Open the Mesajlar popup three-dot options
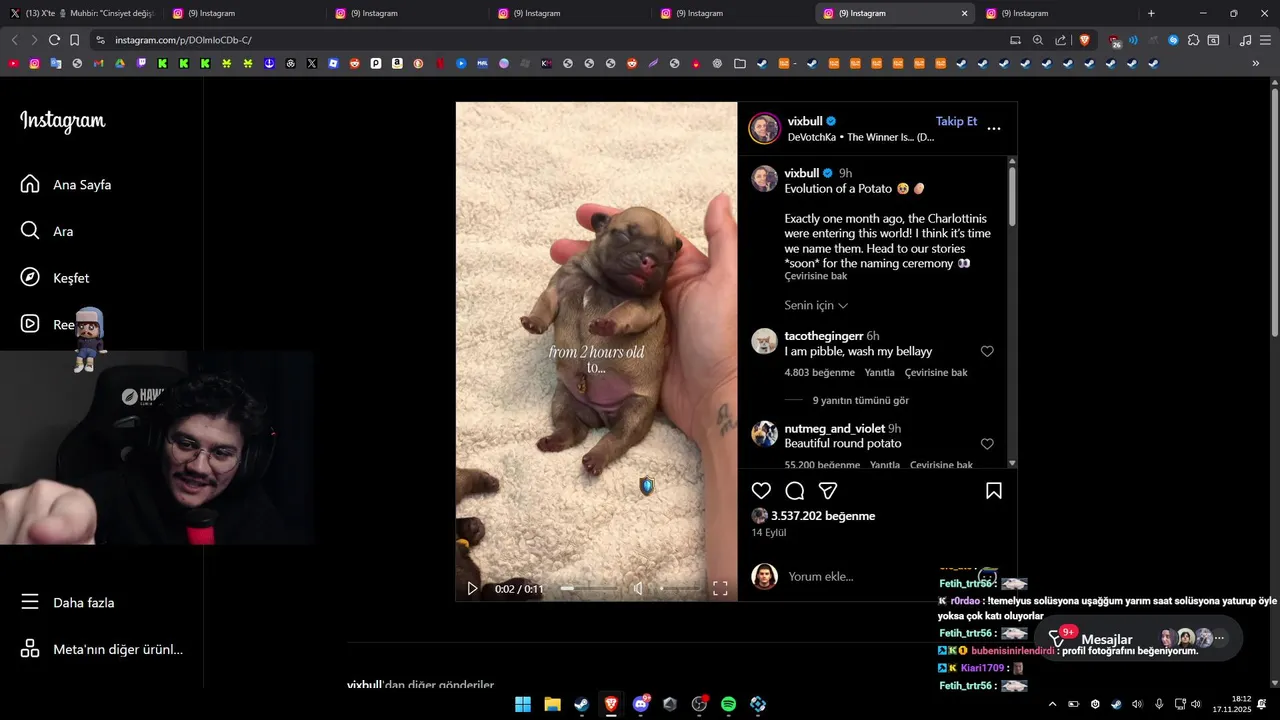This screenshot has height=720, width=1280. click(x=1219, y=638)
